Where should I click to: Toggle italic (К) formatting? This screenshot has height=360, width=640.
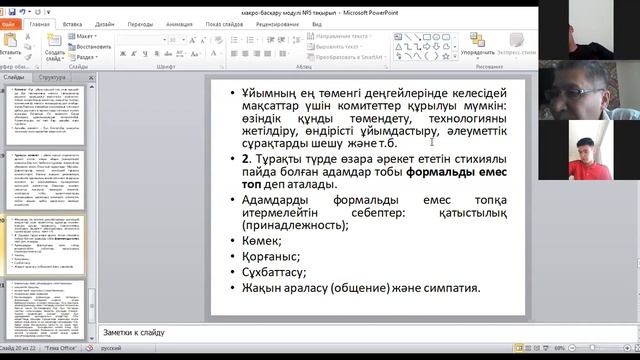pos(134,54)
